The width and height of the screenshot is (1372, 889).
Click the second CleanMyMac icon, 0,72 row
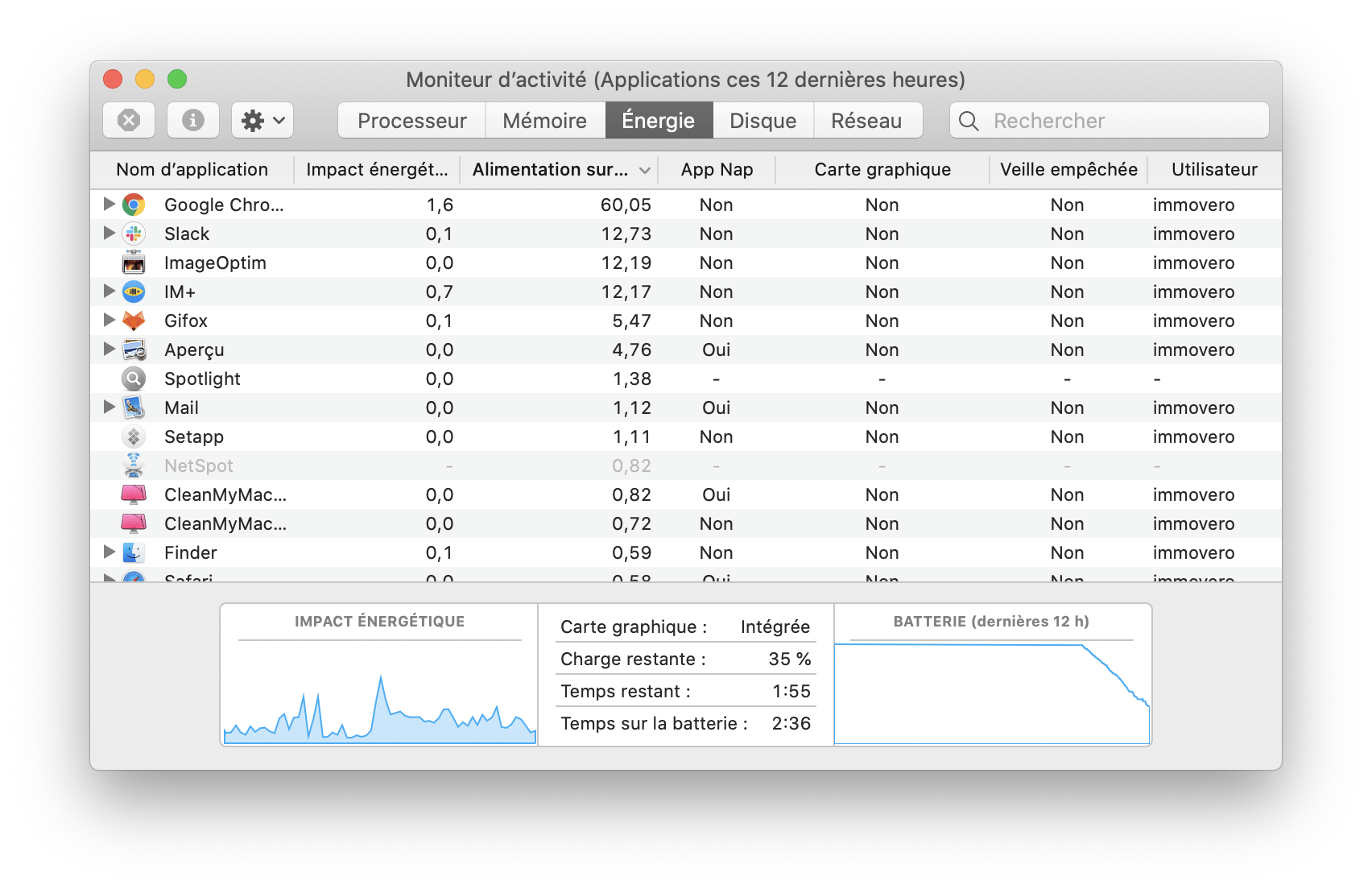coord(134,523)
